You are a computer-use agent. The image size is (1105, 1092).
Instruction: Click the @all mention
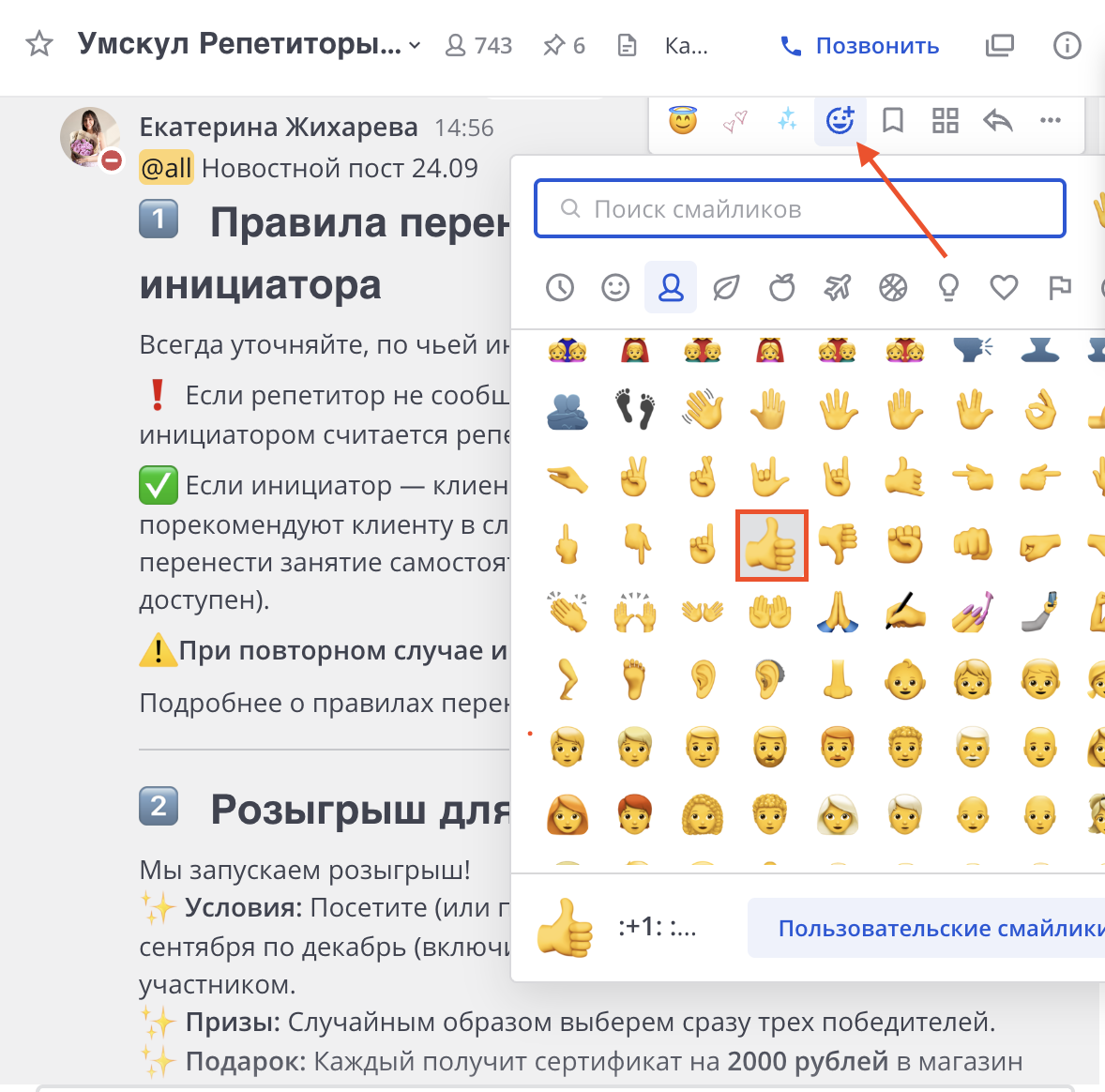click(166, 168)
